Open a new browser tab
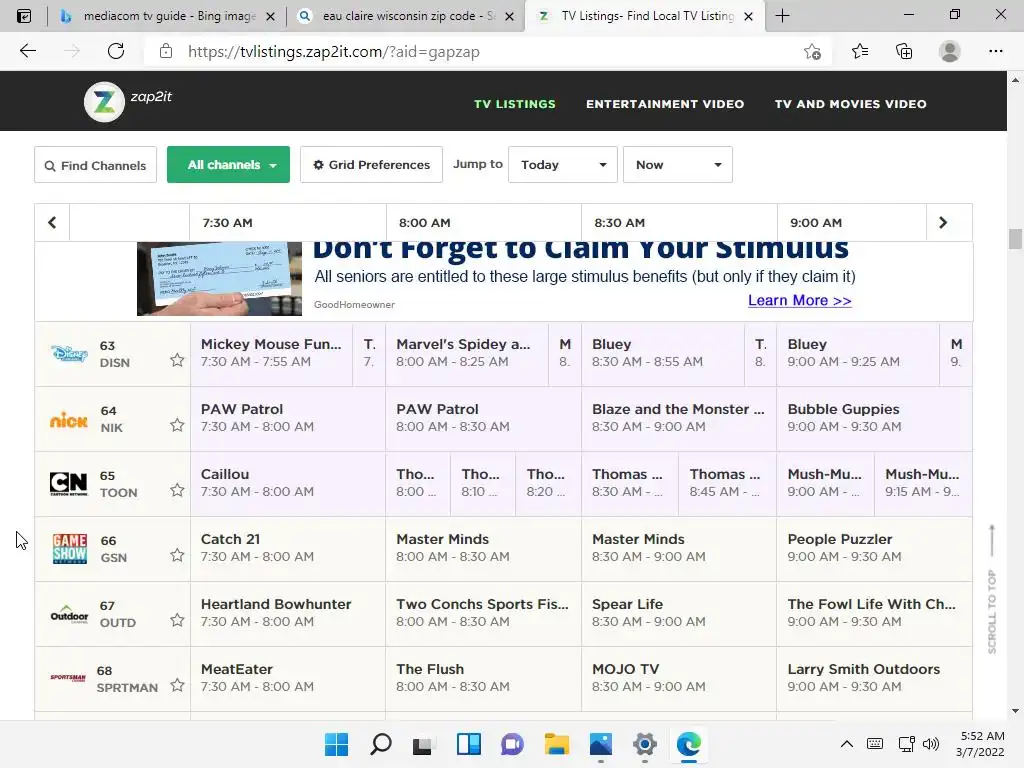The height and width of the screenshot is (768, 1024). 782,16
